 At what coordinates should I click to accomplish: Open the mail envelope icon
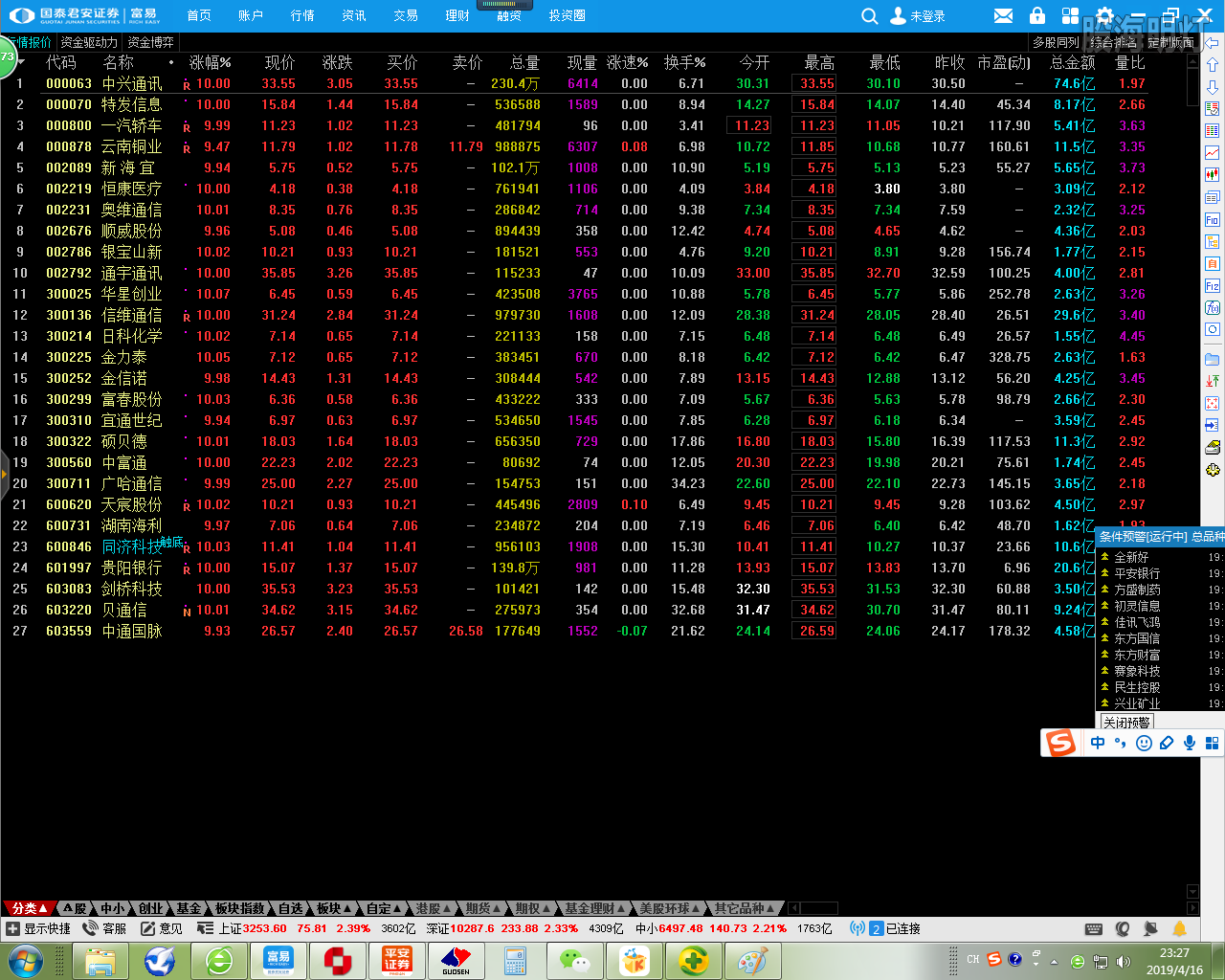click(1003, 16)
